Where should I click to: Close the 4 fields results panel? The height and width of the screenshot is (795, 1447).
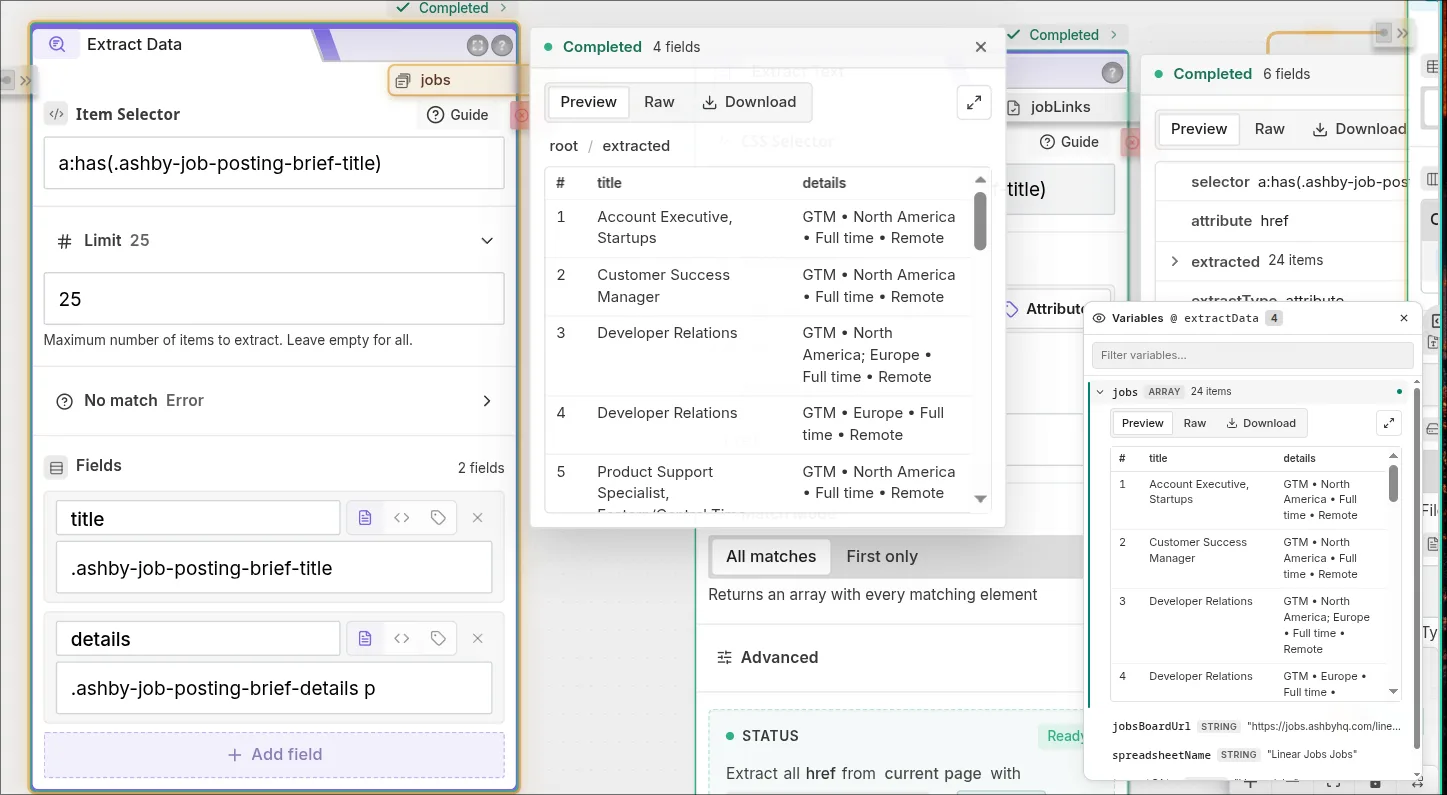(981, 47)
